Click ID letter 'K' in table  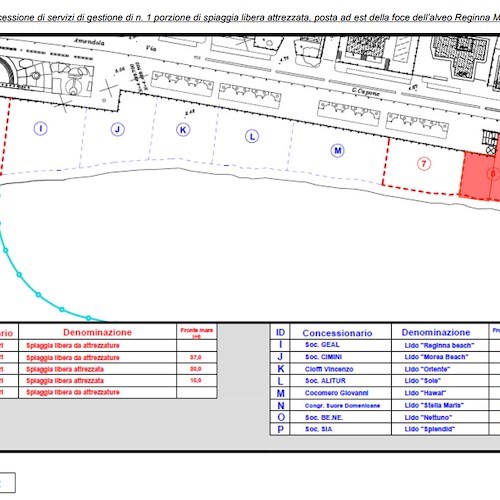281,369
